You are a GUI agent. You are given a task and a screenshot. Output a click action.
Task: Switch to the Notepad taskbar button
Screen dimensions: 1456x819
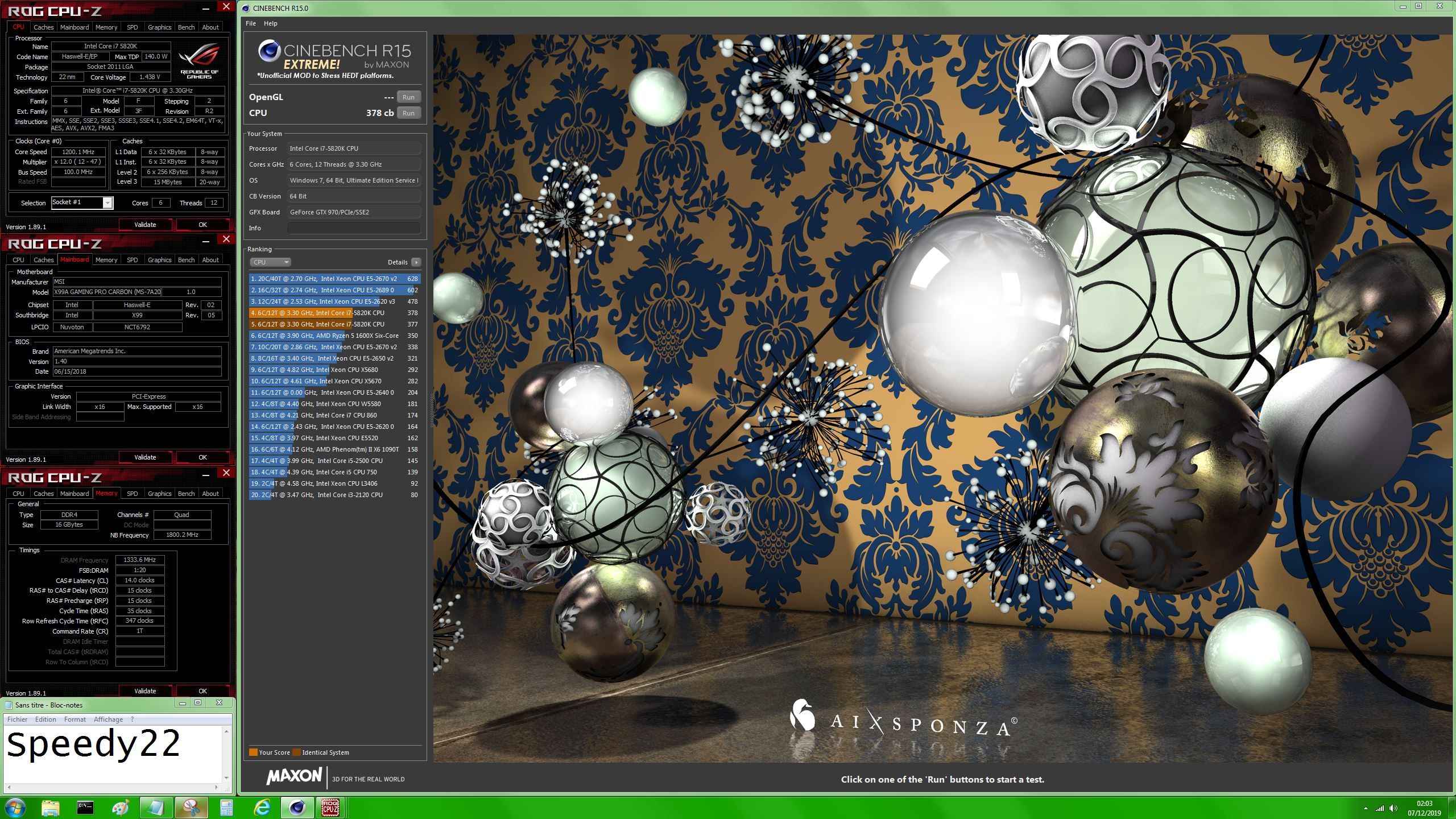156,808
